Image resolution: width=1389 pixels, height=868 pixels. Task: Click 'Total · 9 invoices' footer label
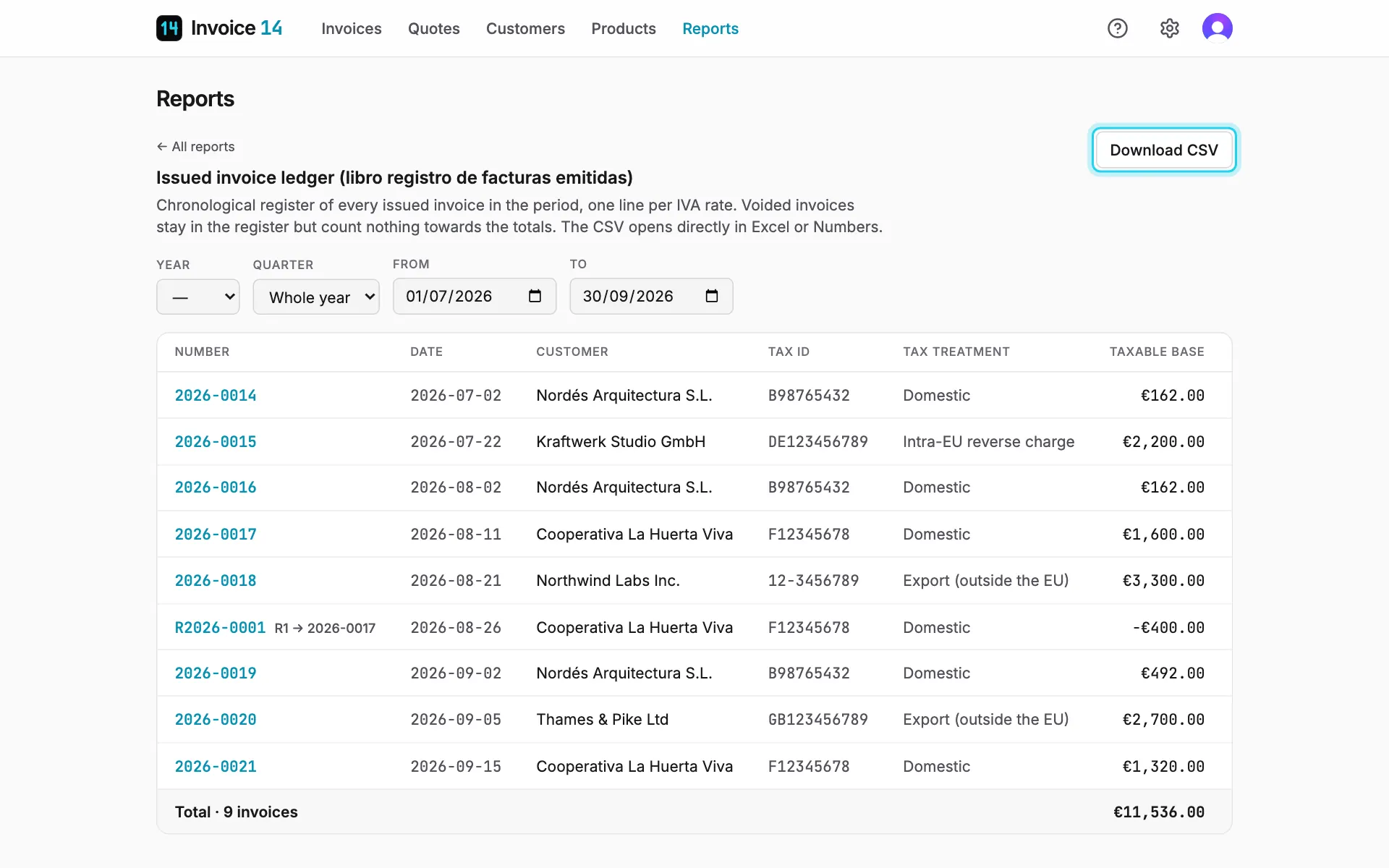click(x=236, y=812)
